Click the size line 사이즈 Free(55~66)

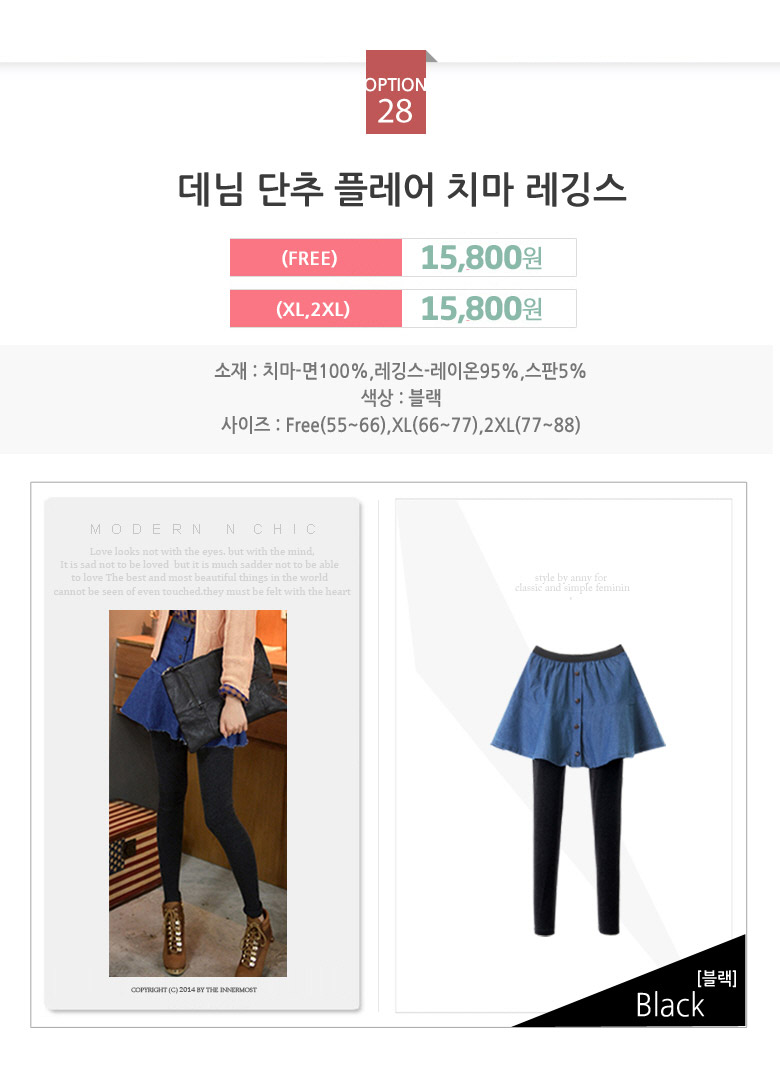(x=400, y=425)
